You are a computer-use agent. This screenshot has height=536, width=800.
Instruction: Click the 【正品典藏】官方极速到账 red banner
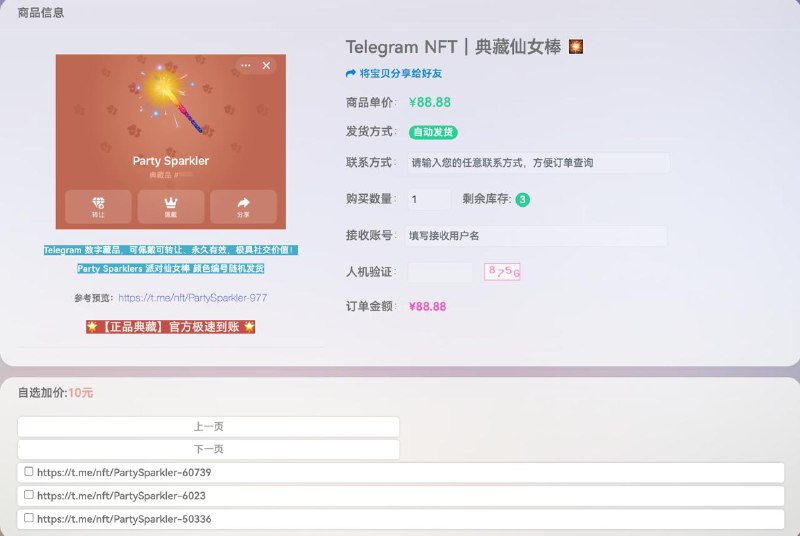[170, 327]
